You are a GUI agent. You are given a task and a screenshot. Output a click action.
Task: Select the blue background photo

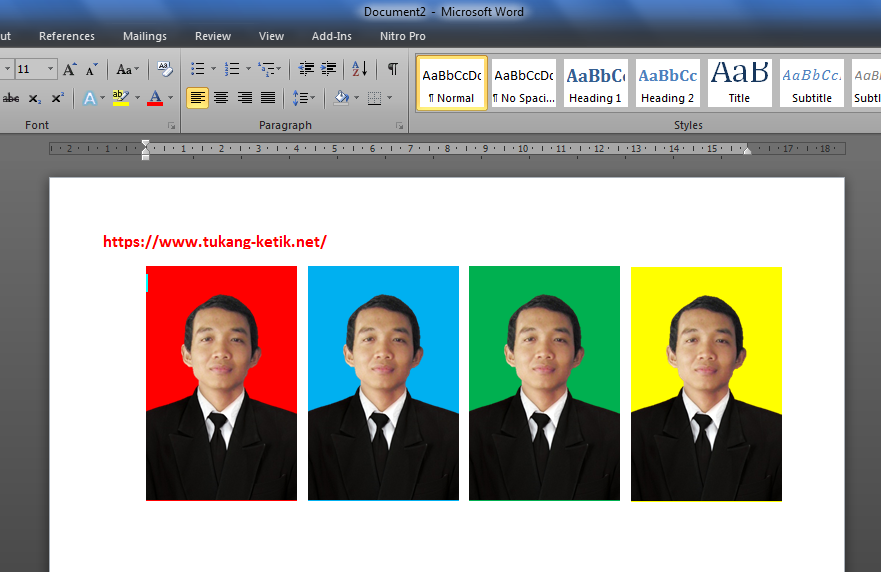click(x=383, y=383)
